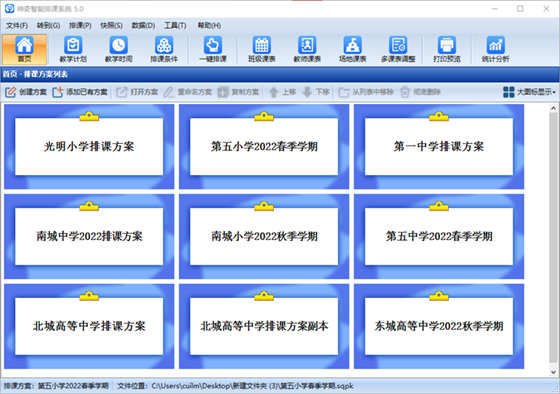Select 南城小学2022秋季学期 card
Image resolution: width=560 pixels, height=394 pixels.
click(264, 236)
